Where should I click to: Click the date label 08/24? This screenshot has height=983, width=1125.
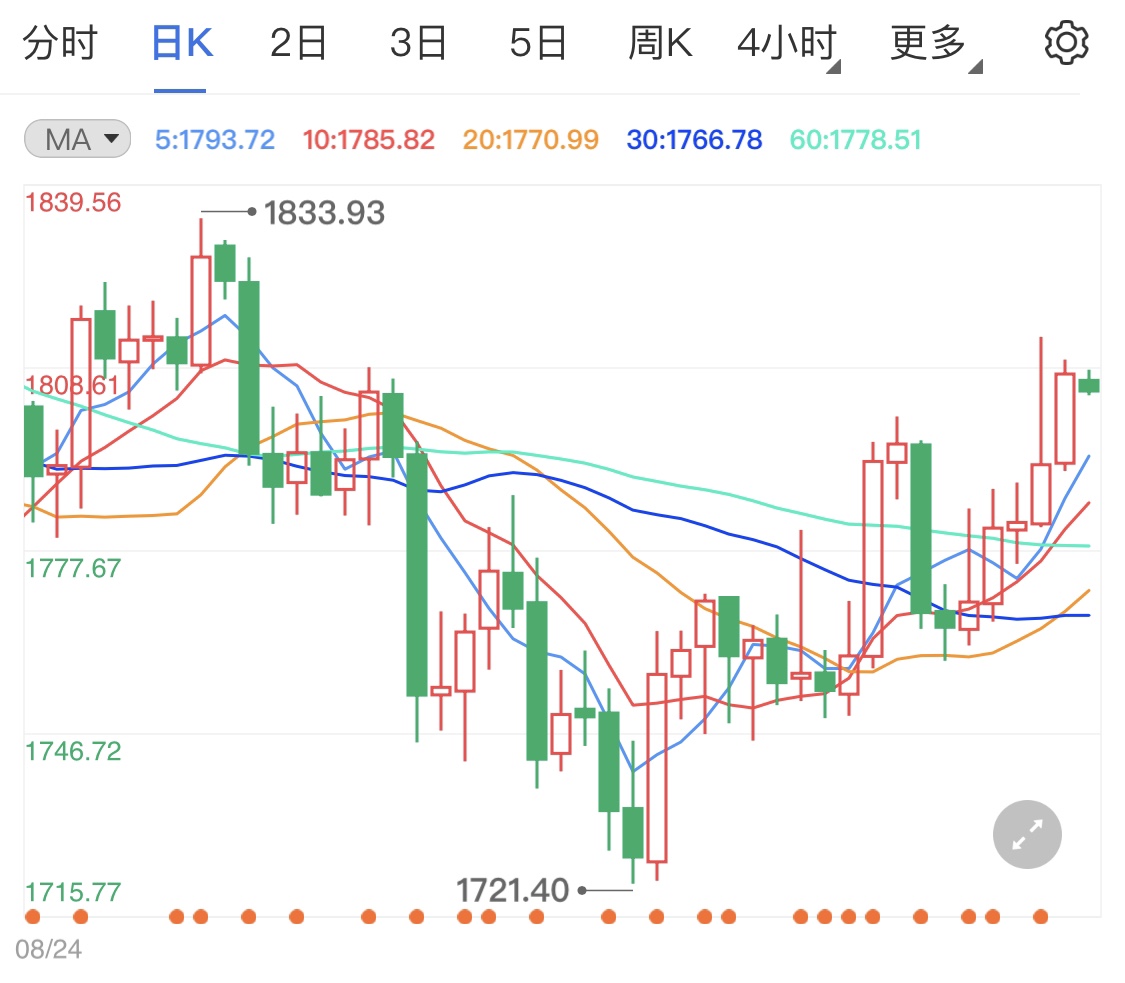click(49, 949)
